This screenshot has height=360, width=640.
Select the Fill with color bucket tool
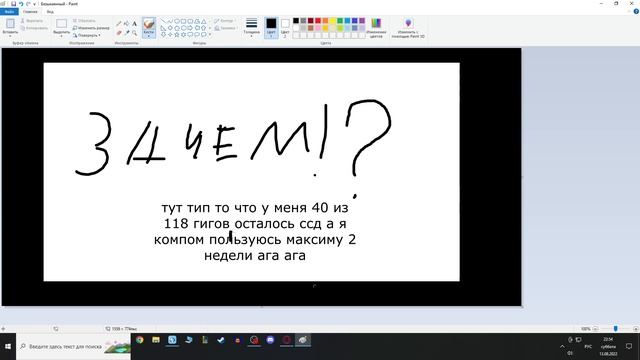click(x=127, y=24)
